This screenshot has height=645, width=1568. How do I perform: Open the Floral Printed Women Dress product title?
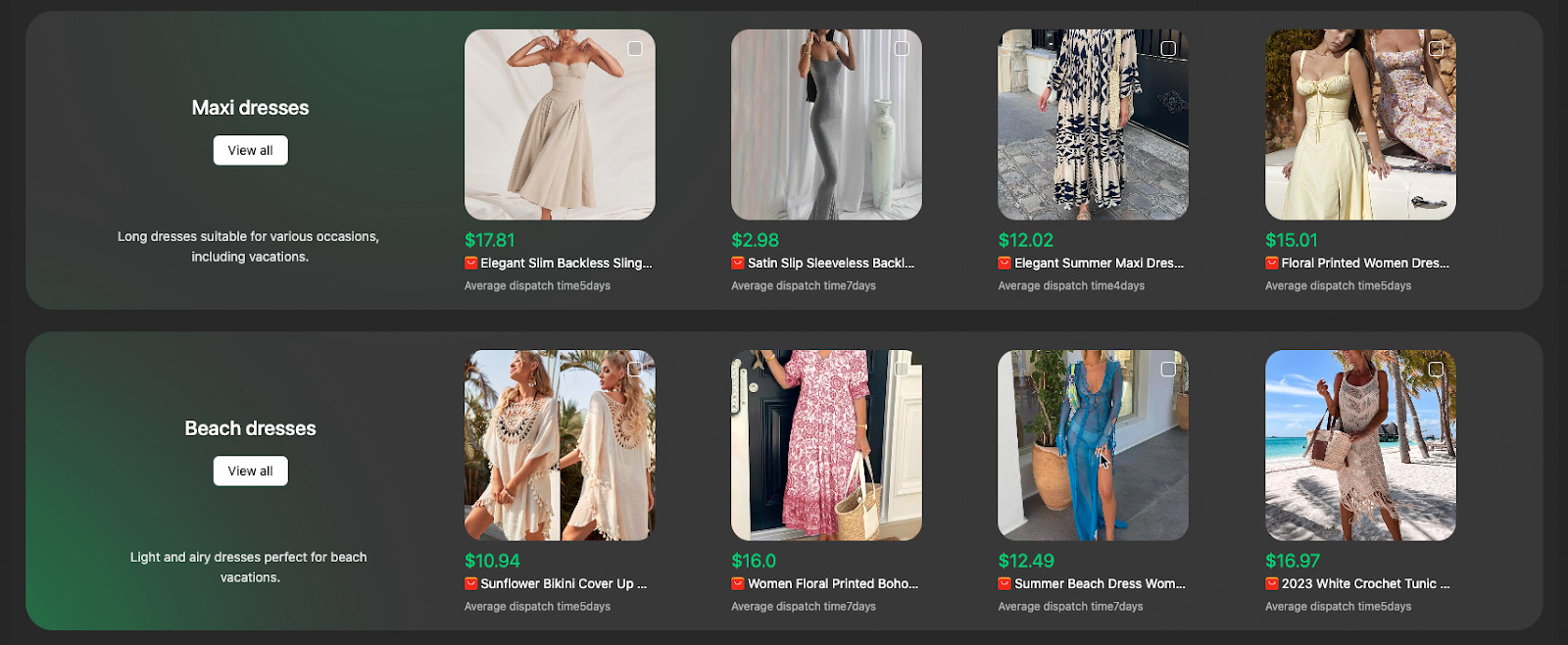coord(1364,263)
